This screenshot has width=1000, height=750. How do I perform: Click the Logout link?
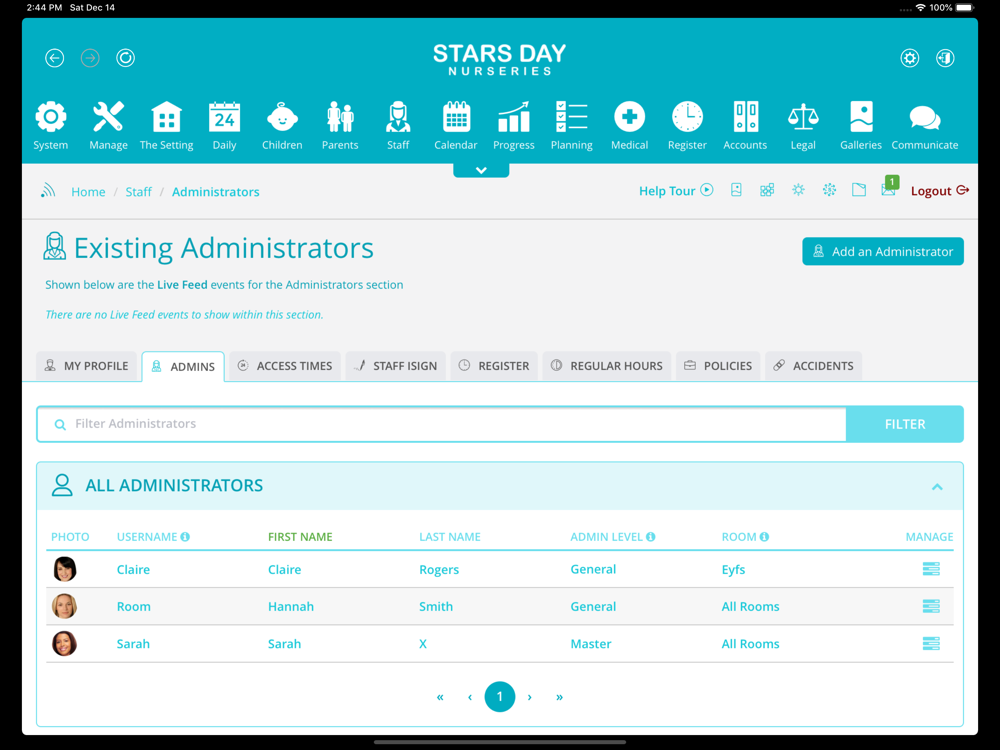940,191
